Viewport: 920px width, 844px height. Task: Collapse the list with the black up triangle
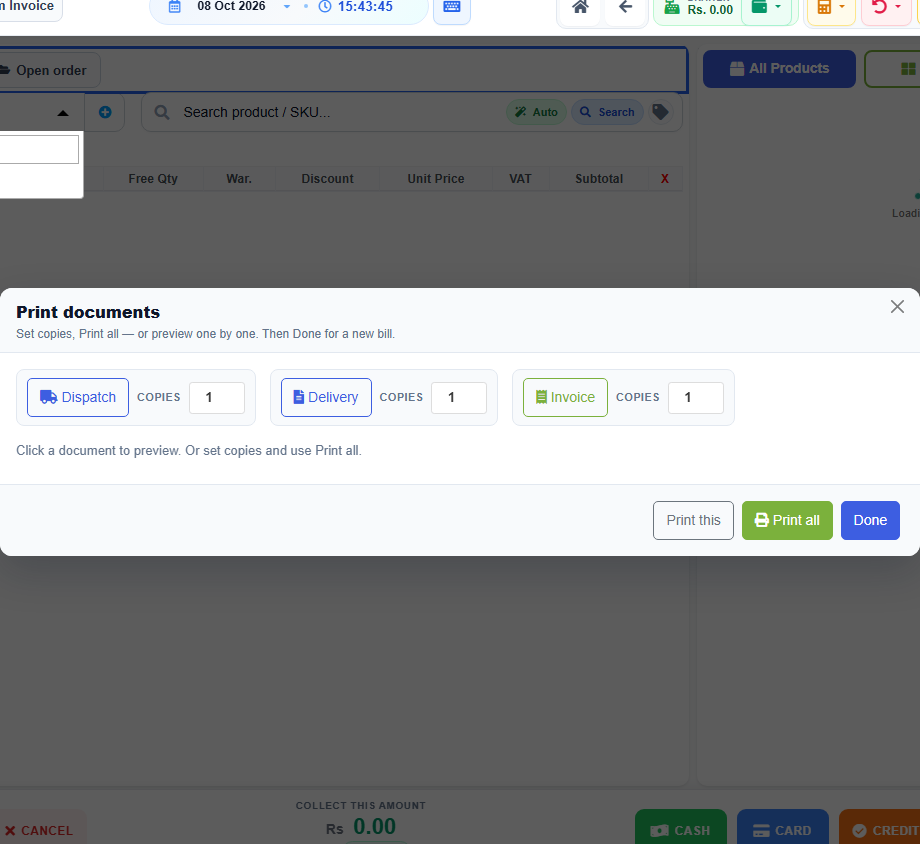tap(63, 113)
